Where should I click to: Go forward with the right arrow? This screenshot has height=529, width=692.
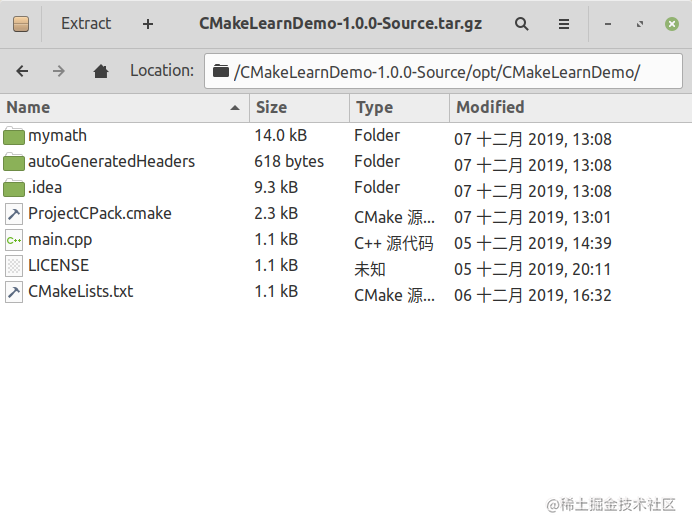tap(59, 71)
